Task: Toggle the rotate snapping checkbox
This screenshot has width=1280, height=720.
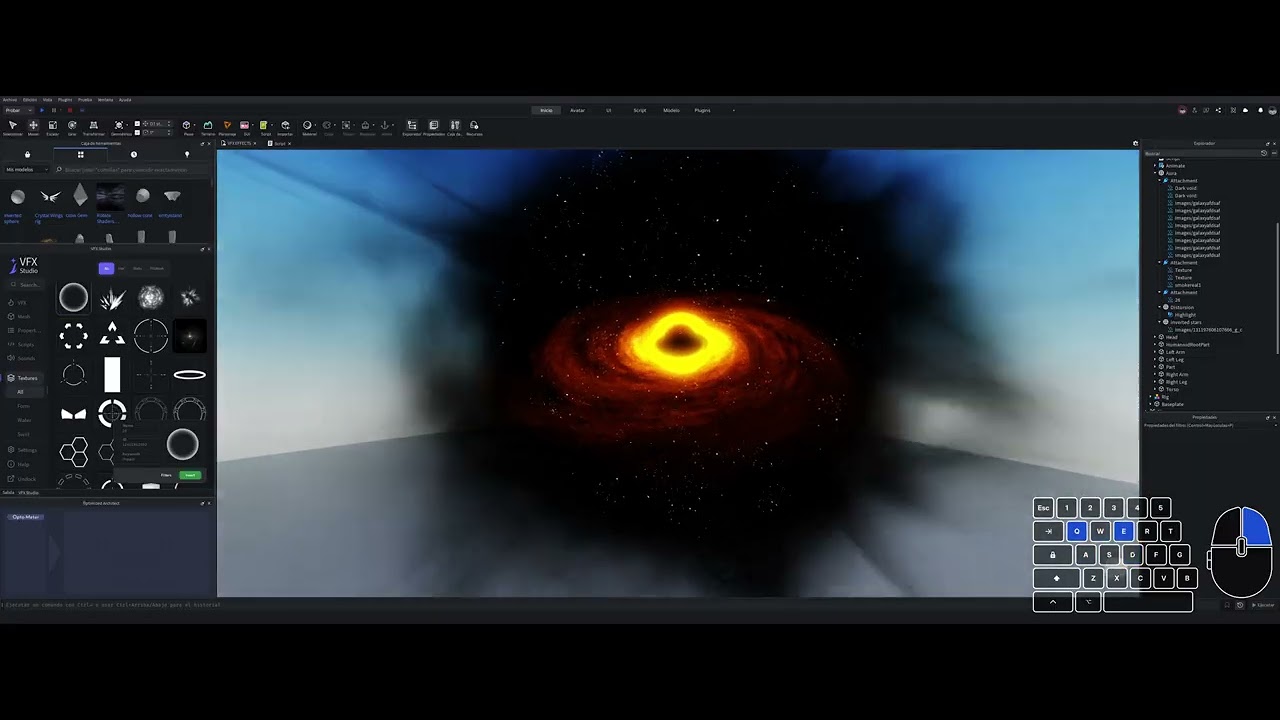Action: 137,132
